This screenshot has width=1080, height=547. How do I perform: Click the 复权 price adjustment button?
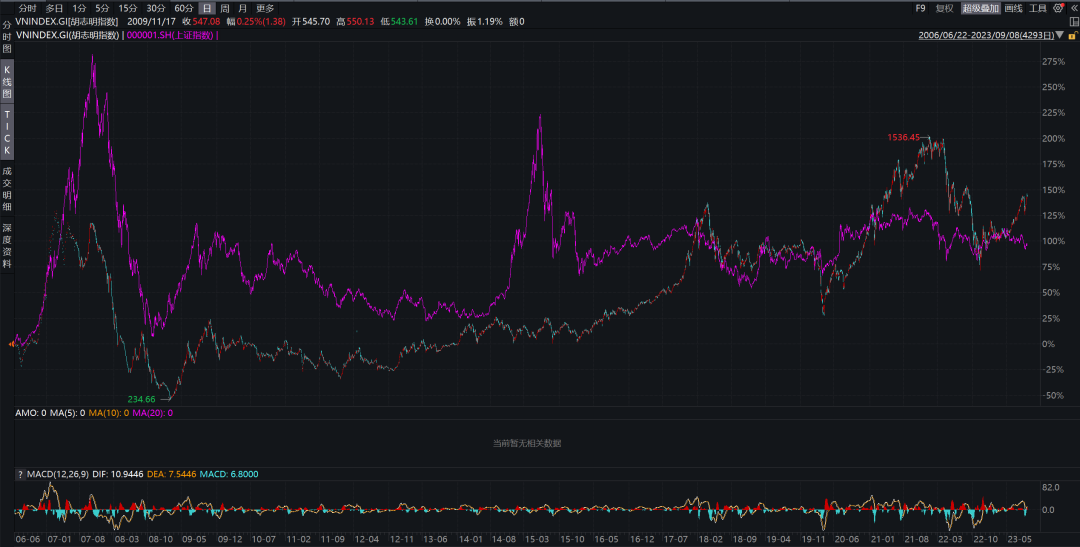tap(944, 8)
